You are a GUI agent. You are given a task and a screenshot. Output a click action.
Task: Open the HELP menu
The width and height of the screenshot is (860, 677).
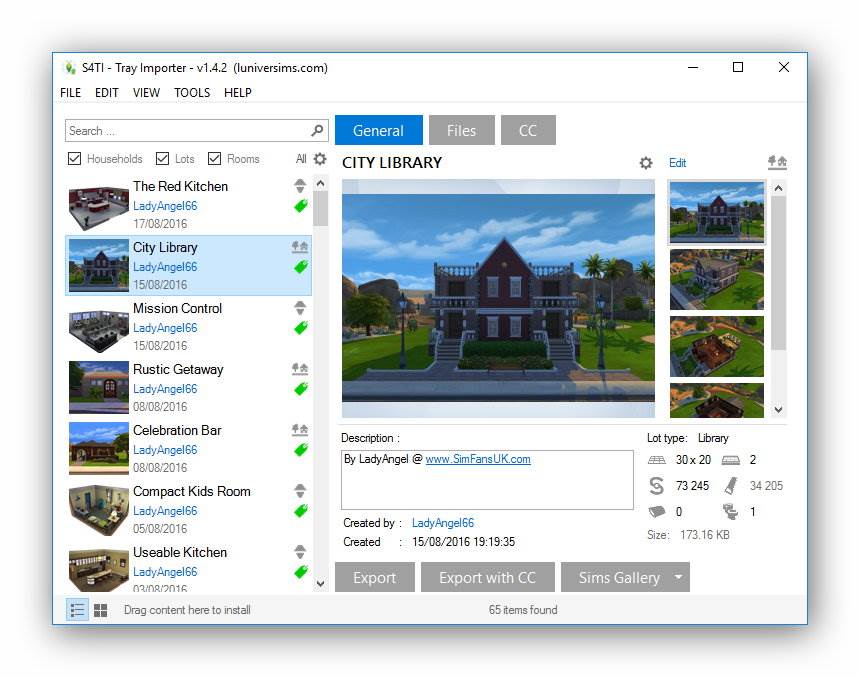tap(237, 93)
